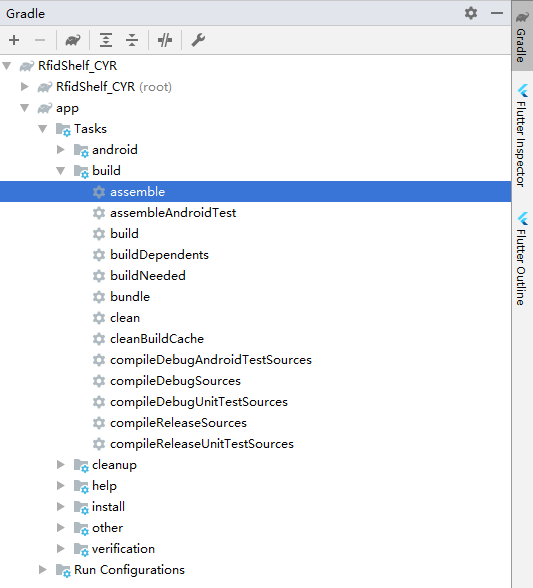Click the install group label

(x=108, y=507)
